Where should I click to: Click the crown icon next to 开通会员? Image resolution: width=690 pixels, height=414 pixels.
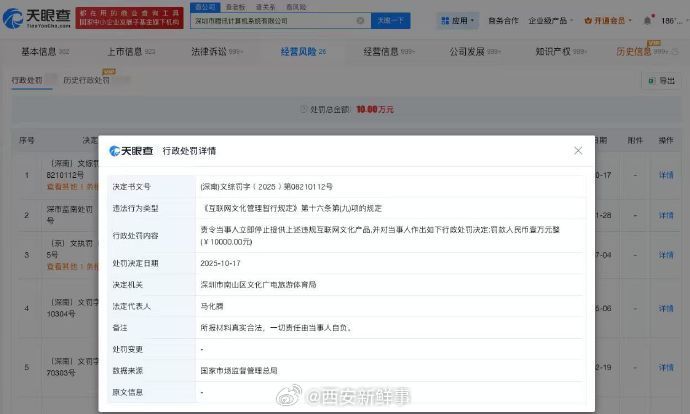coord(588,21)
